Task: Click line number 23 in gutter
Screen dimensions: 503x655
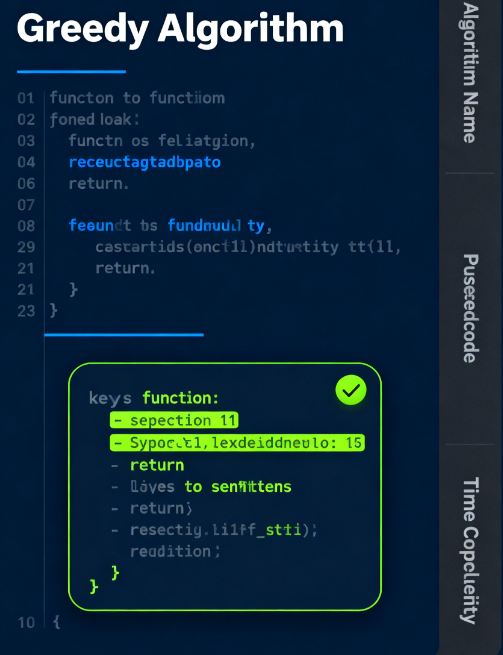Action: tap(26, 311)
